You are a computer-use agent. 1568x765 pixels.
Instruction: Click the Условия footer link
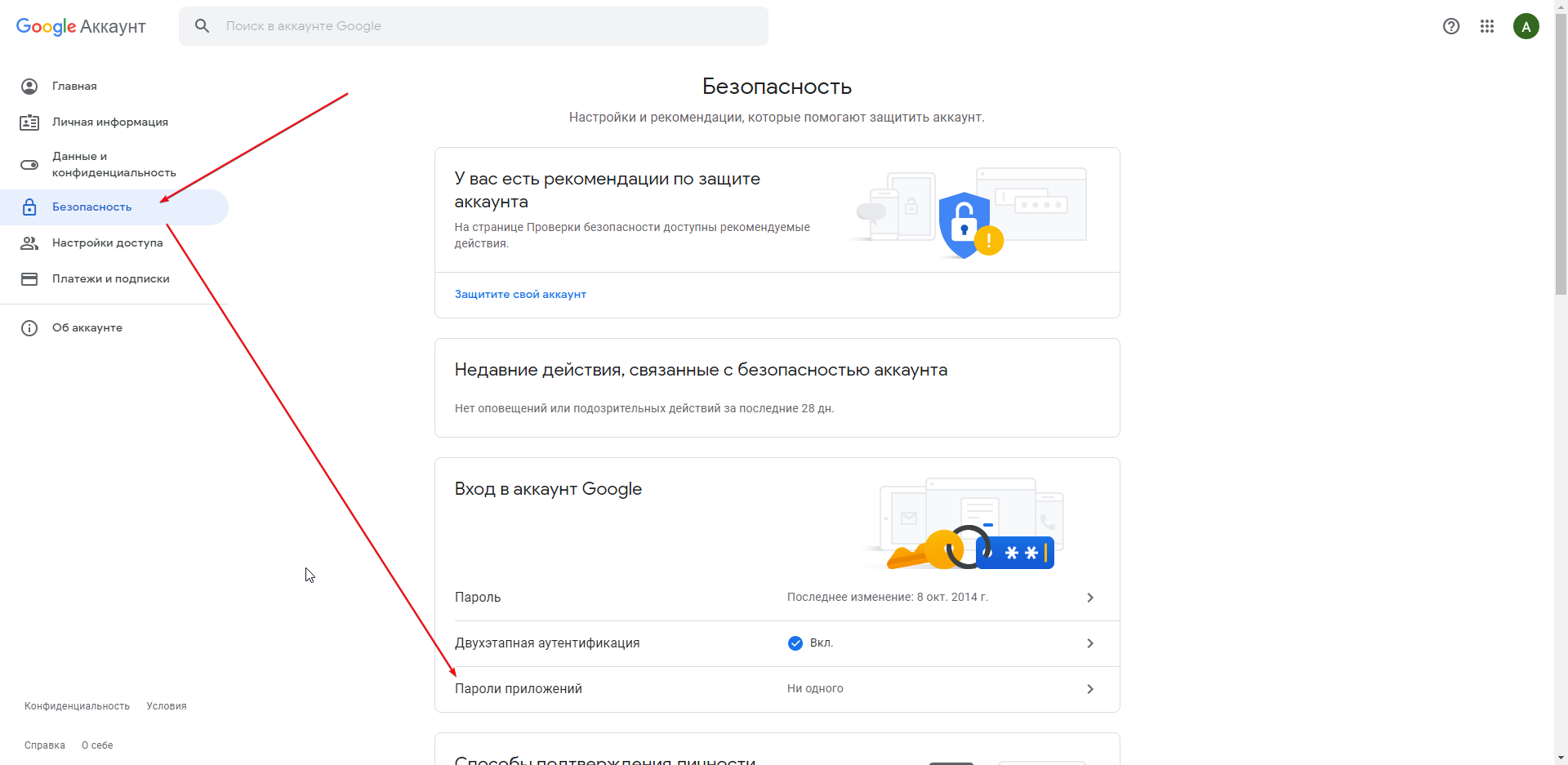tap(167, 706)
